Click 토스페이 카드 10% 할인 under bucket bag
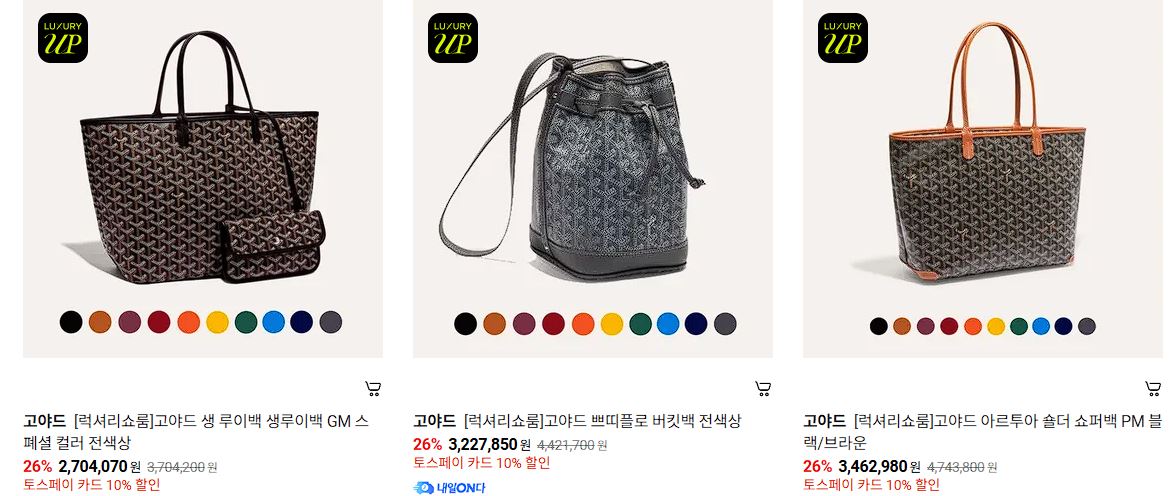The height and width of the screenshot is (496, 1174). click(x=481, y=463)
